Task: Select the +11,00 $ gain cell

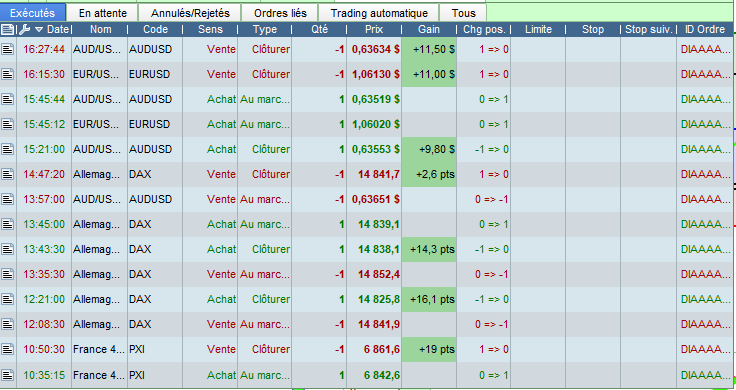Action: click(x=429, y=74)
